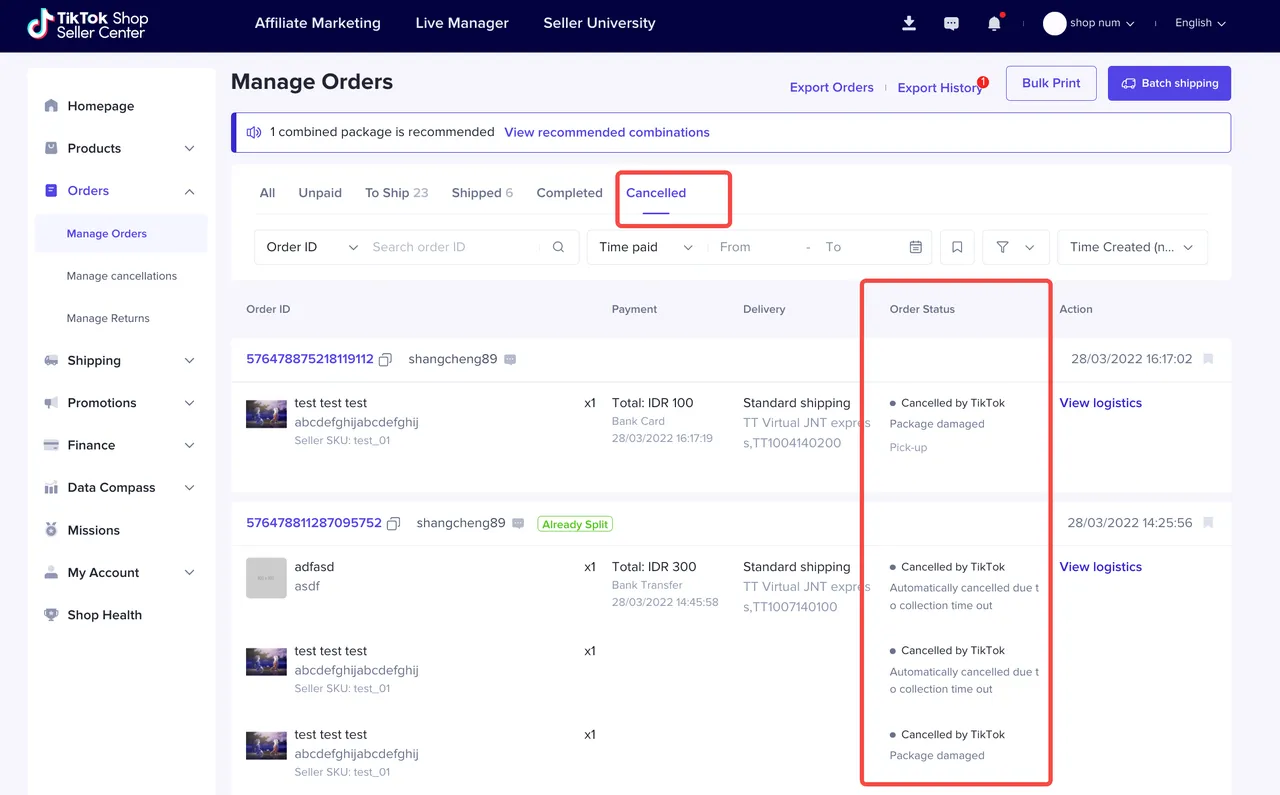Click the bookmark icon beside filter
This screenshot has height=795, width=1280.
(x=957, y=247)
